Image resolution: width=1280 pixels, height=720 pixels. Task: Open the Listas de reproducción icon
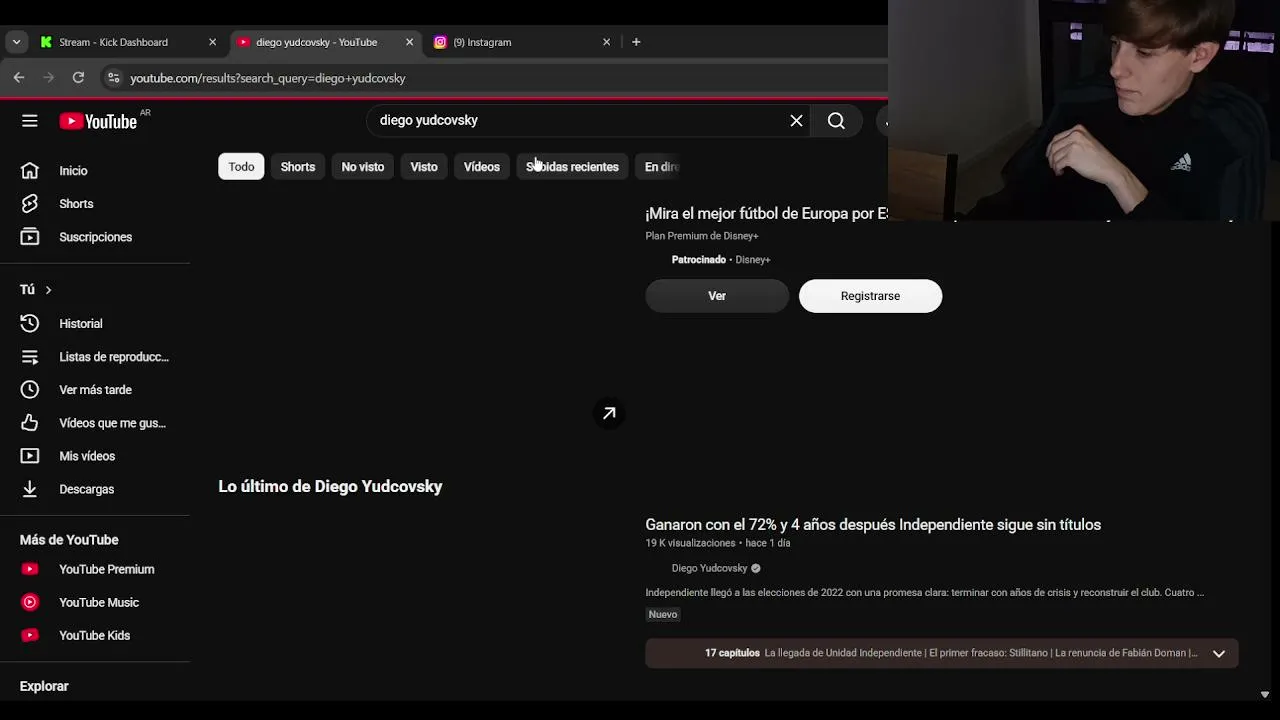[30, 357]
